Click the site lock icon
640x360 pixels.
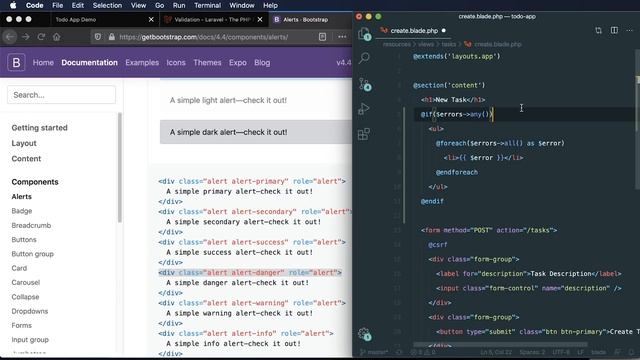point(111,37)
